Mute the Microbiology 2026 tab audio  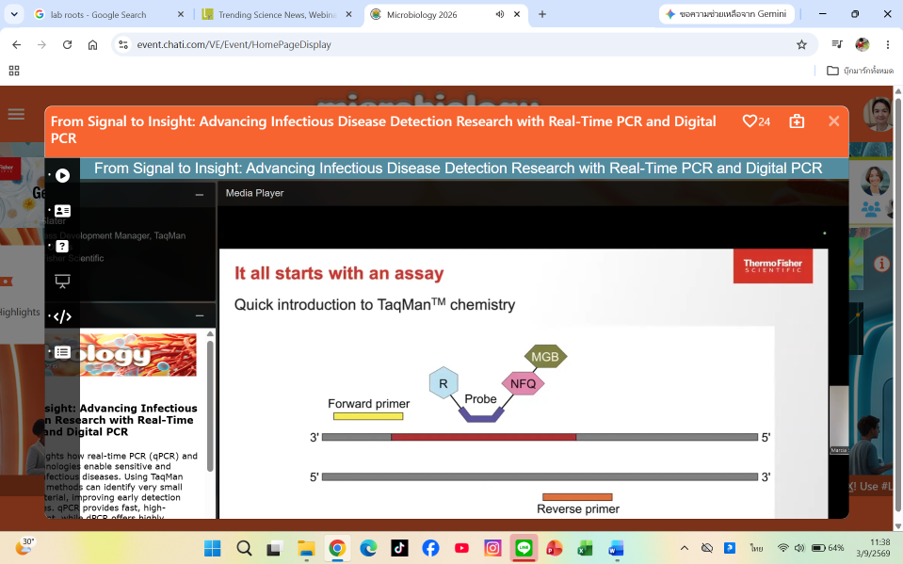pos(499,14)
